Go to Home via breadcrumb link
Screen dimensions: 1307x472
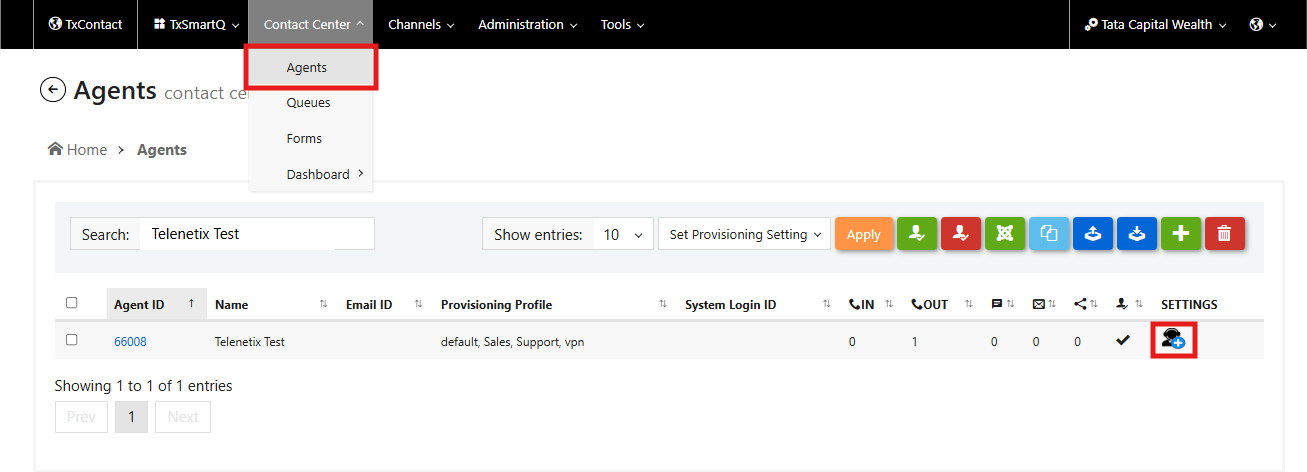[x=87, y=149]
